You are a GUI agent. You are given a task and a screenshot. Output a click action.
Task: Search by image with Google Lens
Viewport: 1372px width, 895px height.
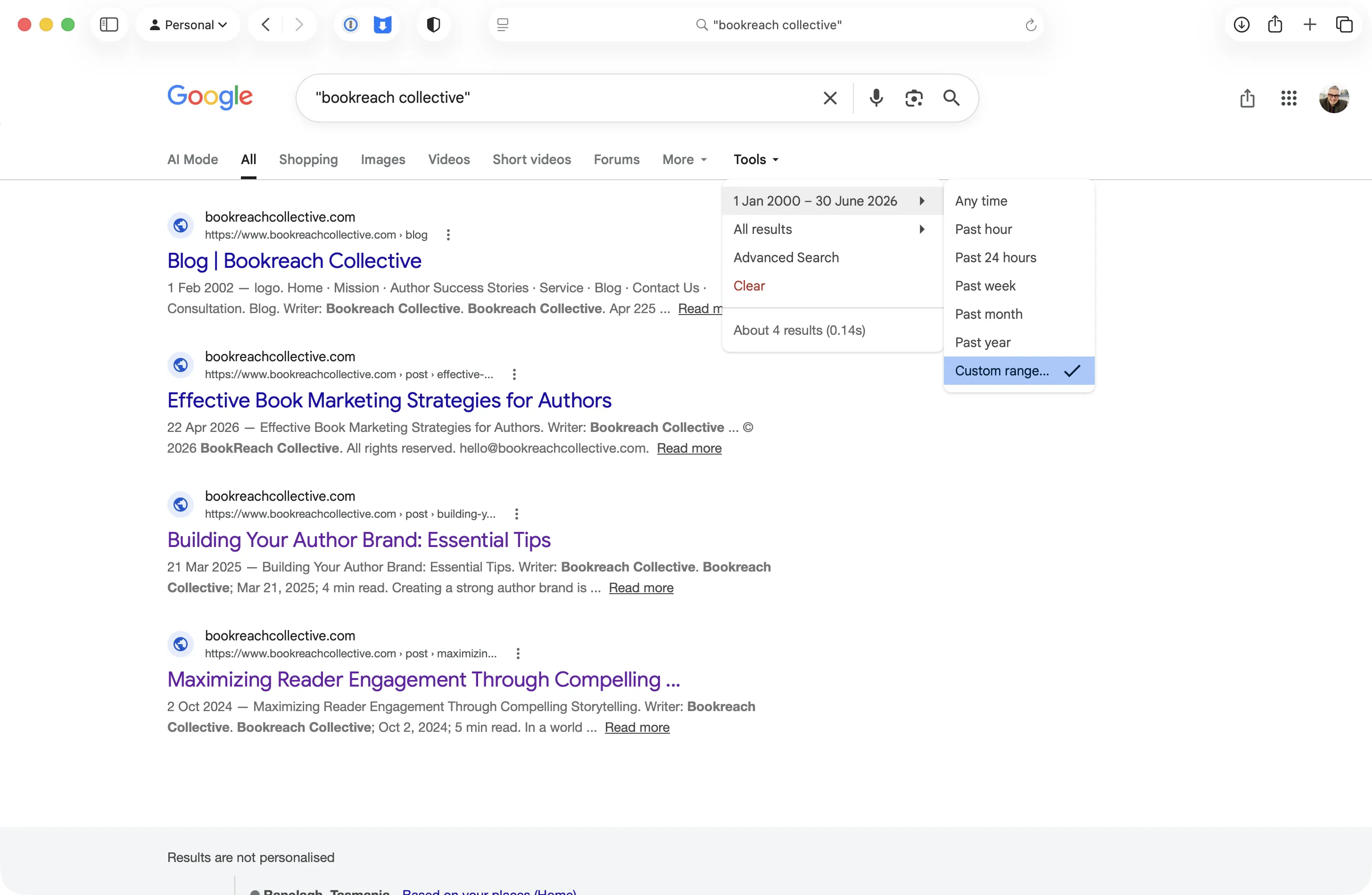point(914,98)
